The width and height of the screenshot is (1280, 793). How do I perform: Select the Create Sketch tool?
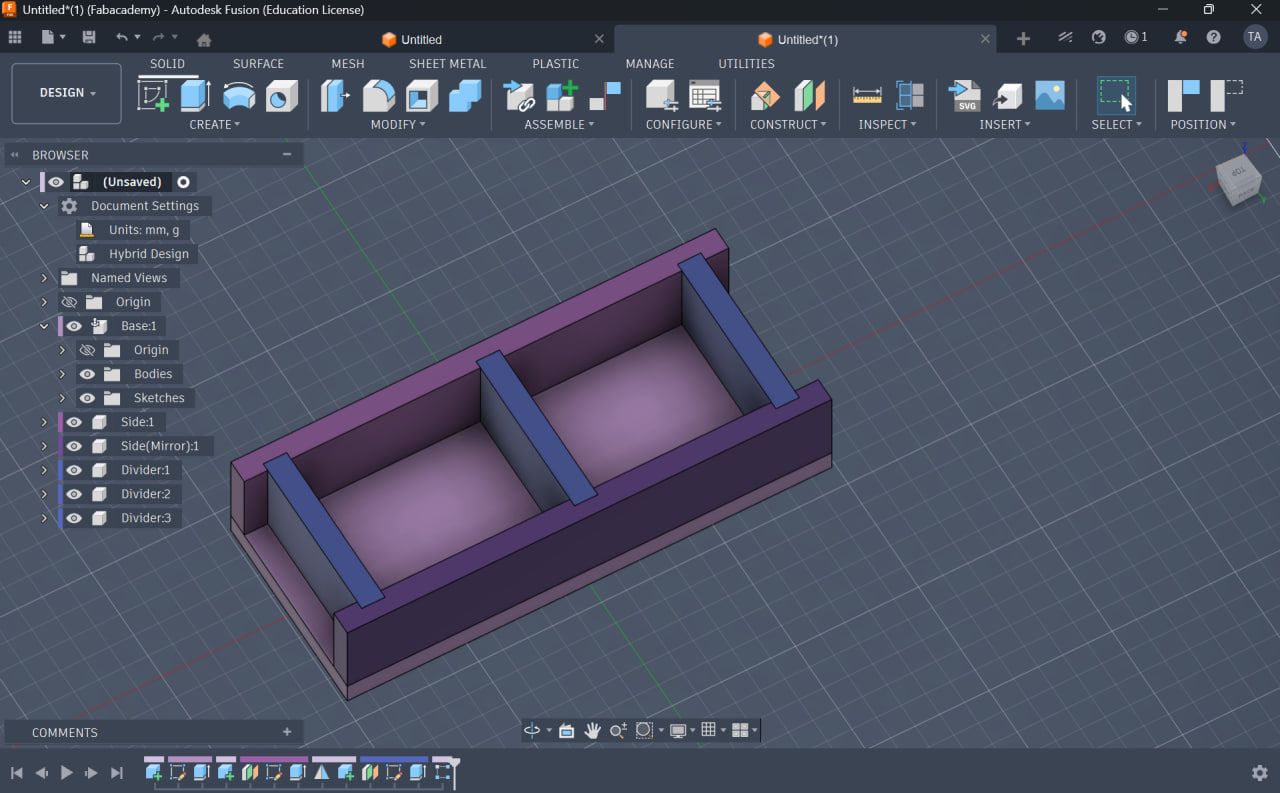click(153, 96)
